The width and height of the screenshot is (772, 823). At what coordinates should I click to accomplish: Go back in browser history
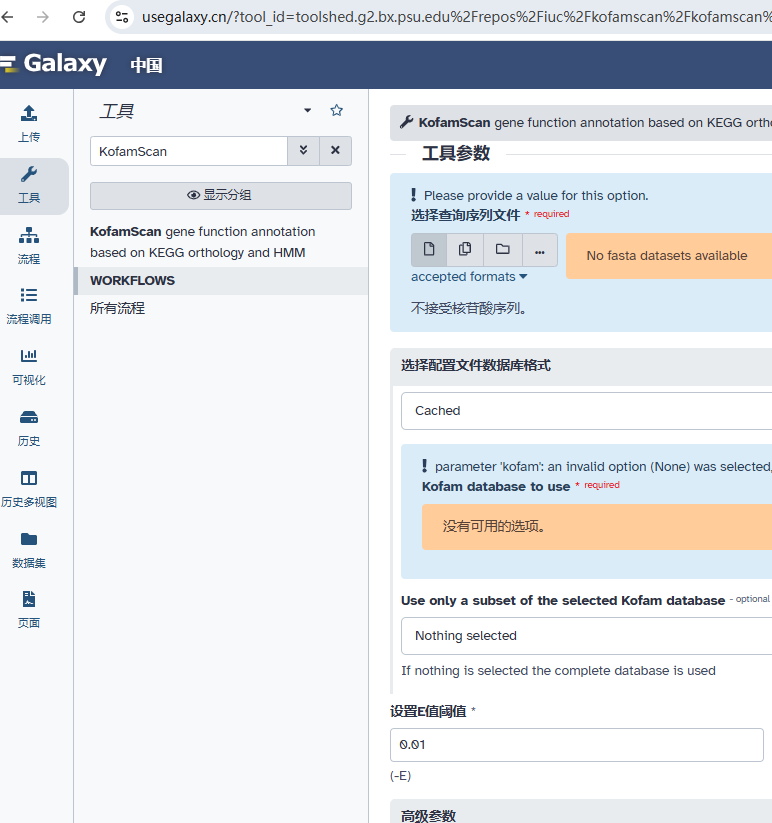[x=7, y=17]
